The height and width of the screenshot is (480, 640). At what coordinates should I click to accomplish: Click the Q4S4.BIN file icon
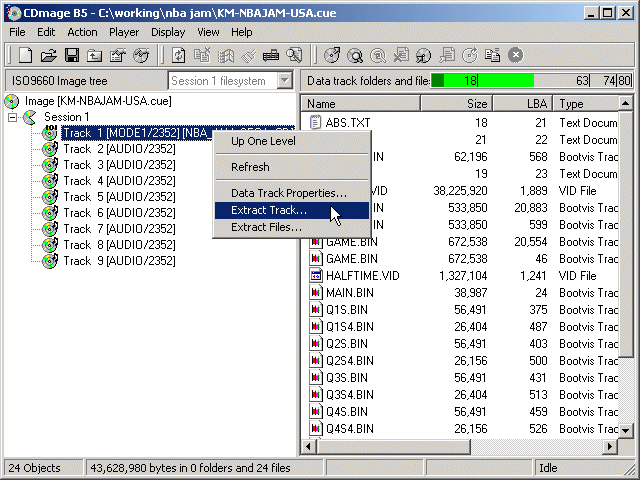pyautogui.click(x=315, y=429)
